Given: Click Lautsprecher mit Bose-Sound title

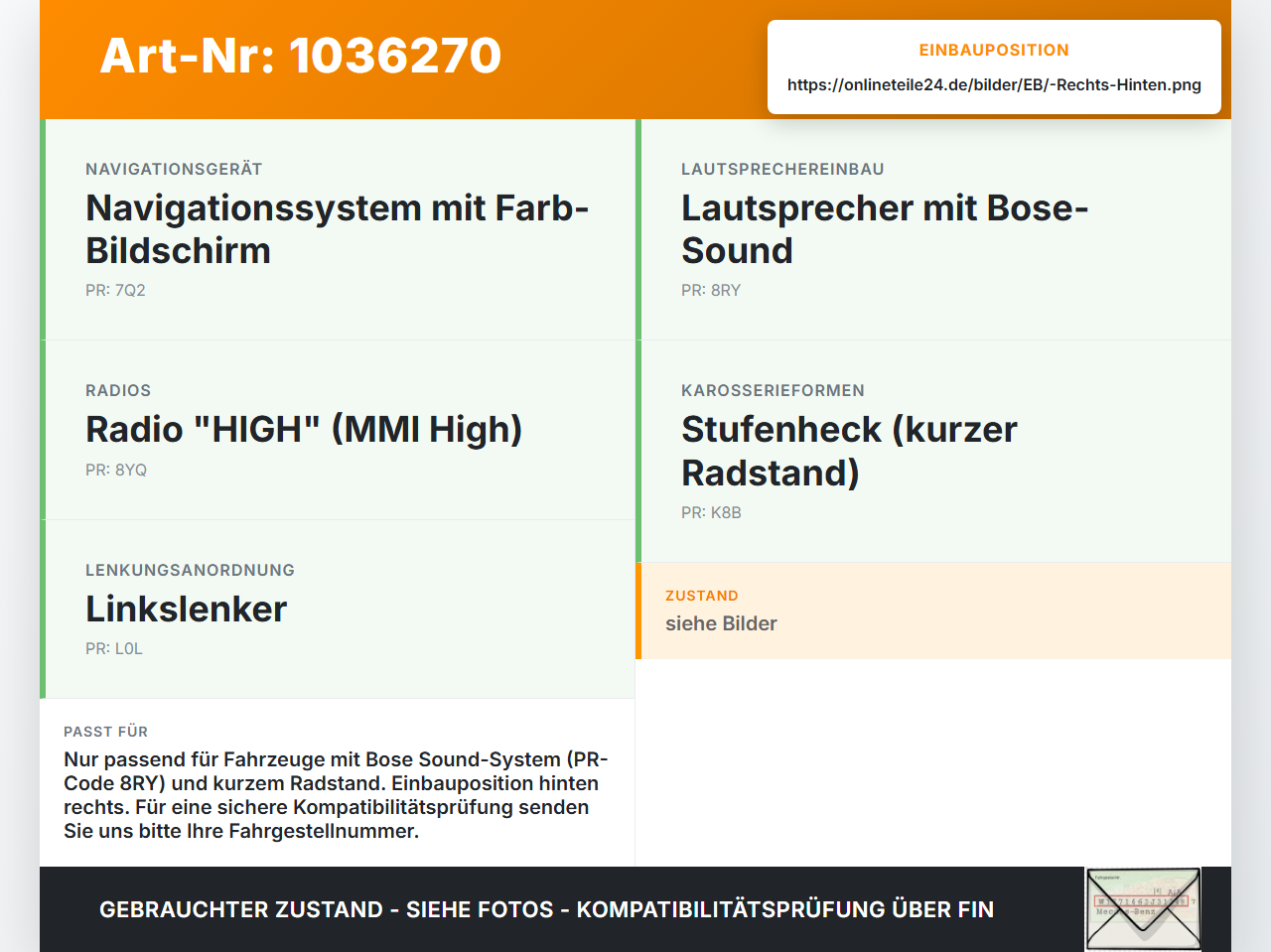Looking at the screenshot, I should point(885,229).
